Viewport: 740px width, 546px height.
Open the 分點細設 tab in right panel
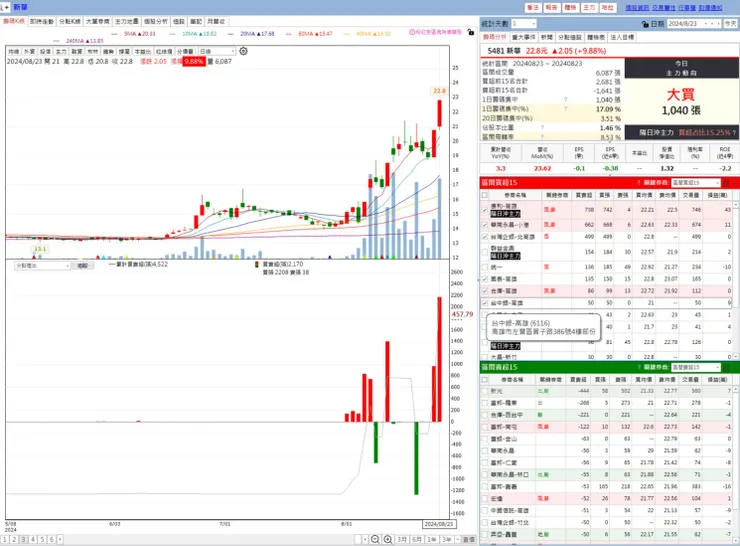[x=570, y=37]
